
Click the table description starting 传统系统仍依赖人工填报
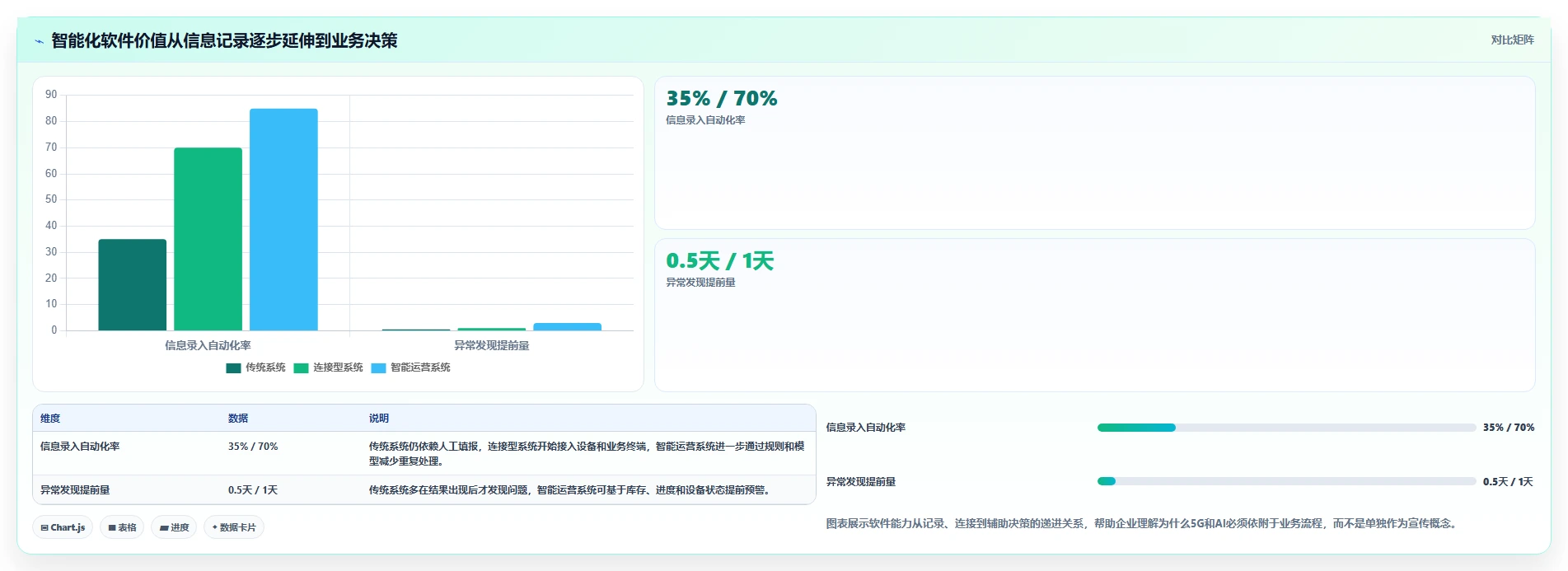coord(587,454)
